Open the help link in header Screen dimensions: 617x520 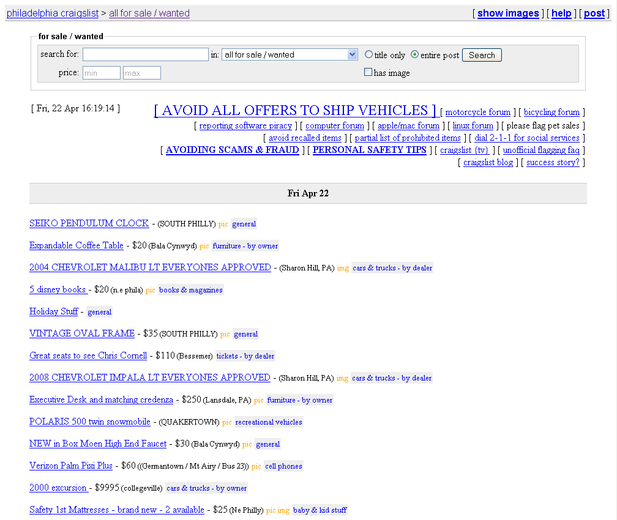[x=561, y=13]
